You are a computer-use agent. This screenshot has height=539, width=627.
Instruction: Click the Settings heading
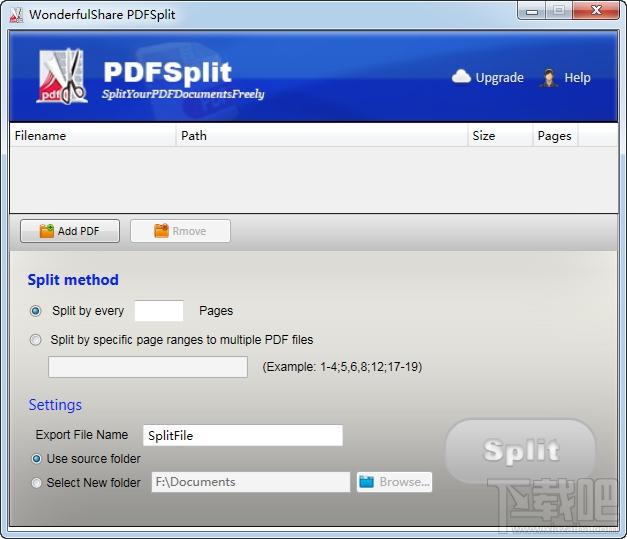click(55, 405)
